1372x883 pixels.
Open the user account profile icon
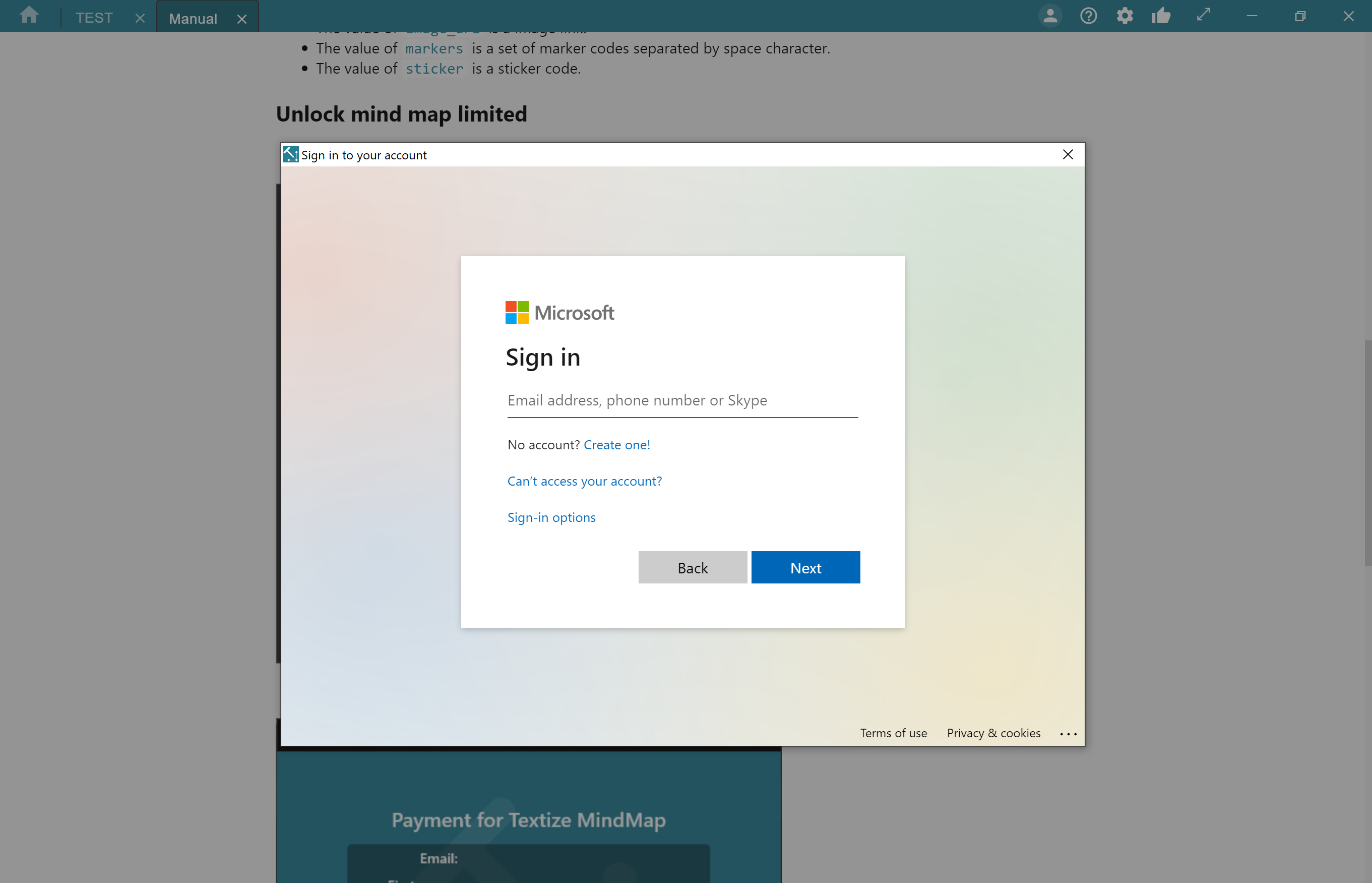1050,16
